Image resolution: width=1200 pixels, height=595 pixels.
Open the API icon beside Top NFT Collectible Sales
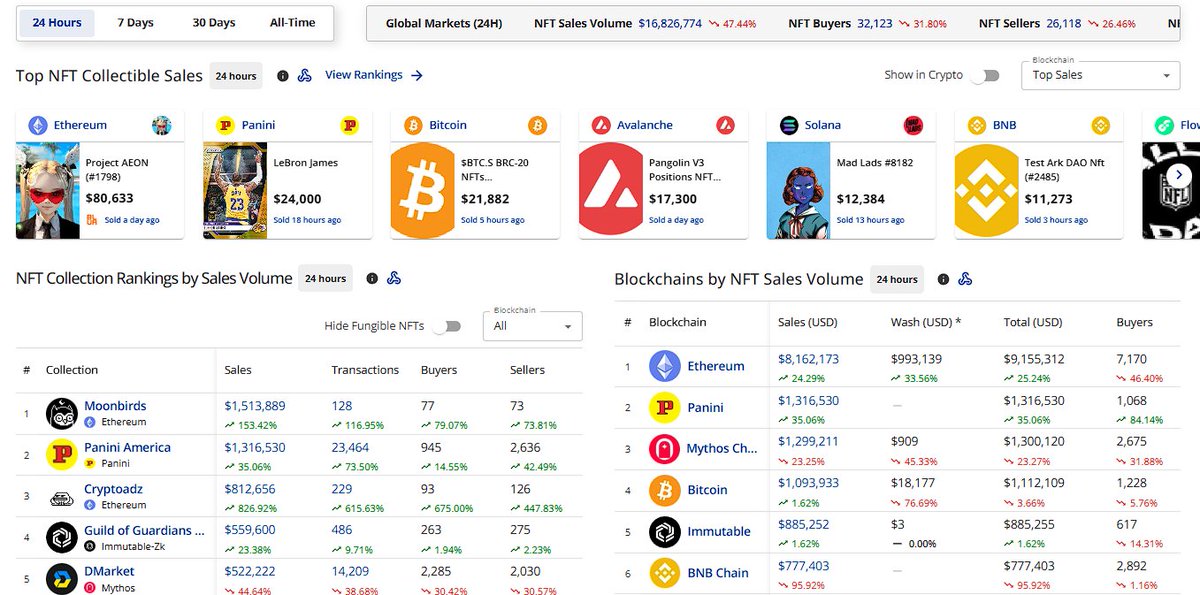pos(304,75)
